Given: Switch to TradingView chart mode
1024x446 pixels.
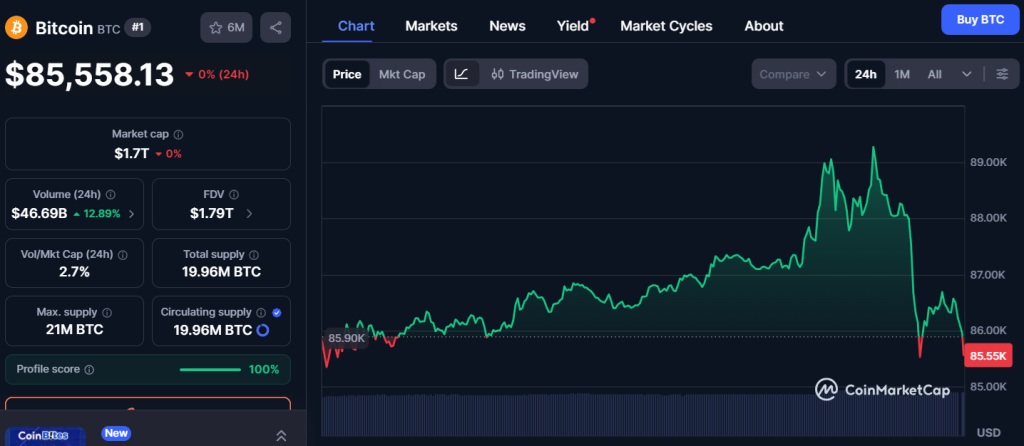Looking at the screenshot, I should [x=535, y=74].
